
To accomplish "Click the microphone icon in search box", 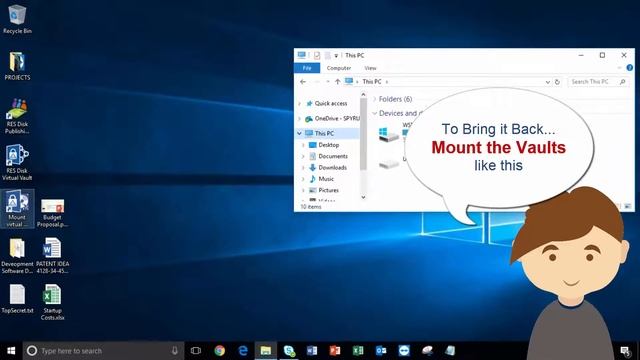I will [175, 351].
